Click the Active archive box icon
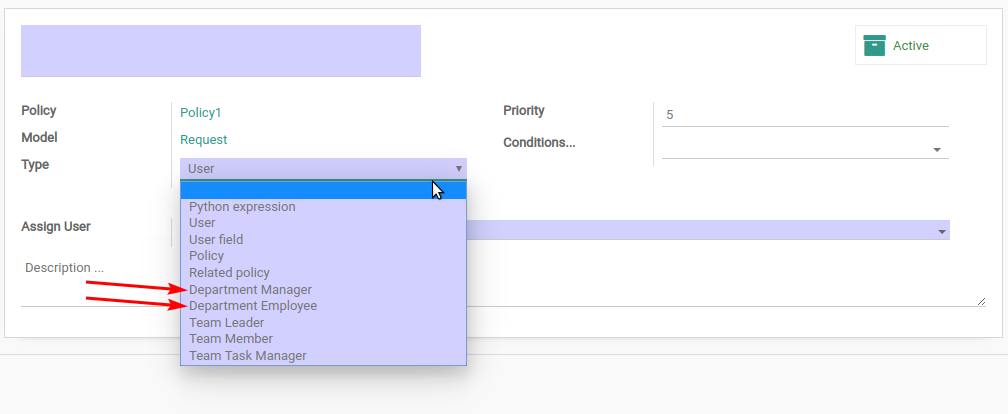This screenshot has height=414, width=1008. click(x=874, y=46)
